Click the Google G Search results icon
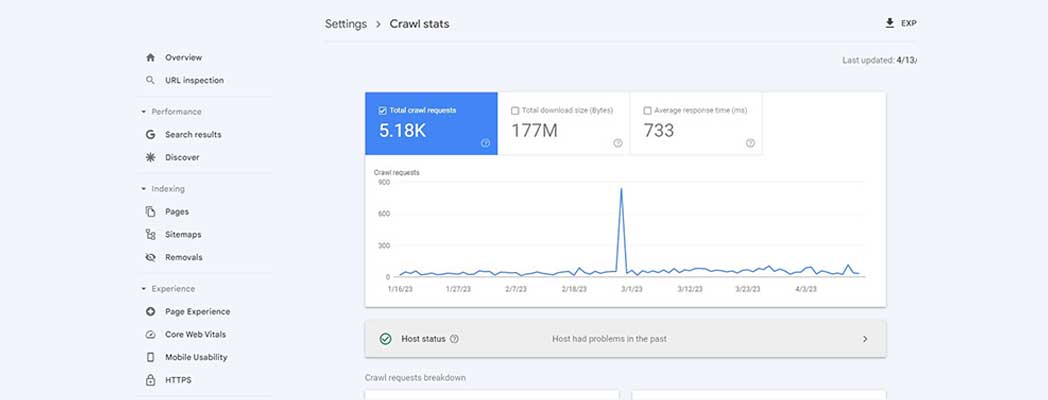Viewport: 1048px width, 400px height. (x=150, y=134)
